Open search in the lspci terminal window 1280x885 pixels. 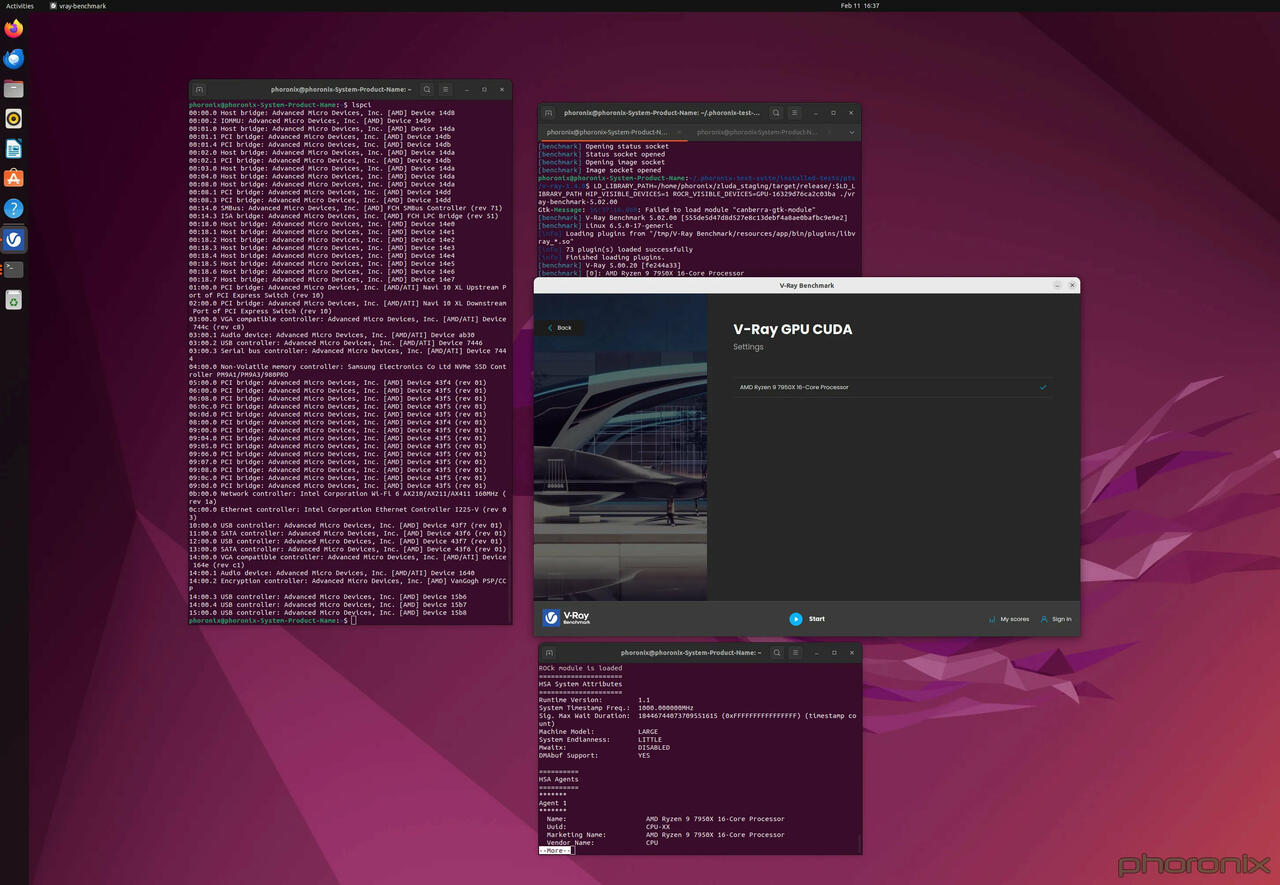pyautogui.click(x=427, y=89)
